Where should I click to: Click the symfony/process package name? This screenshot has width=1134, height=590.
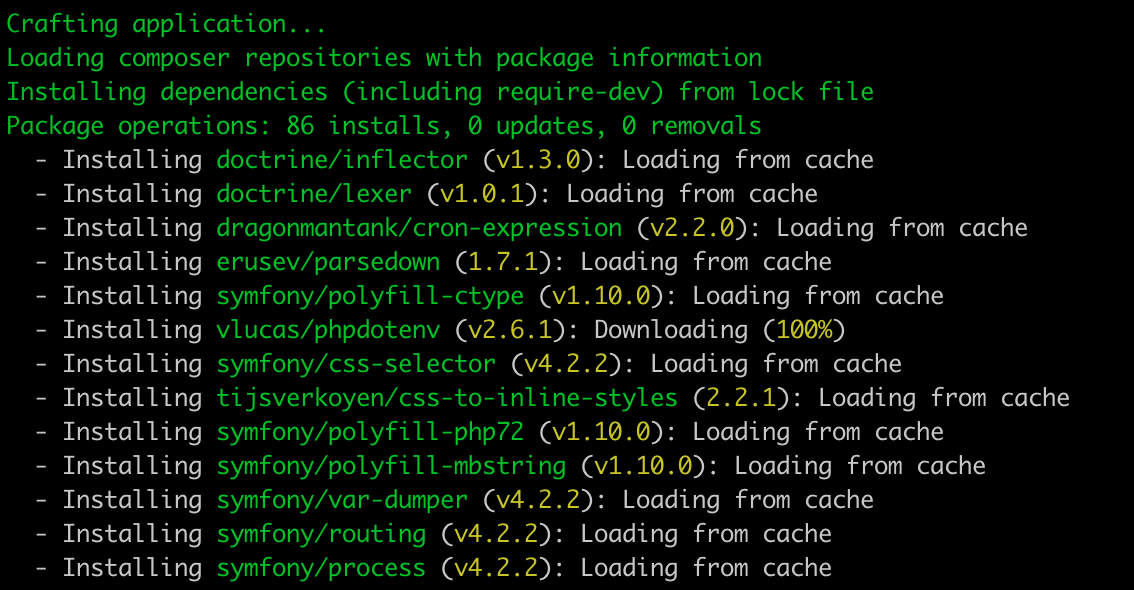(x=321, y=568)
